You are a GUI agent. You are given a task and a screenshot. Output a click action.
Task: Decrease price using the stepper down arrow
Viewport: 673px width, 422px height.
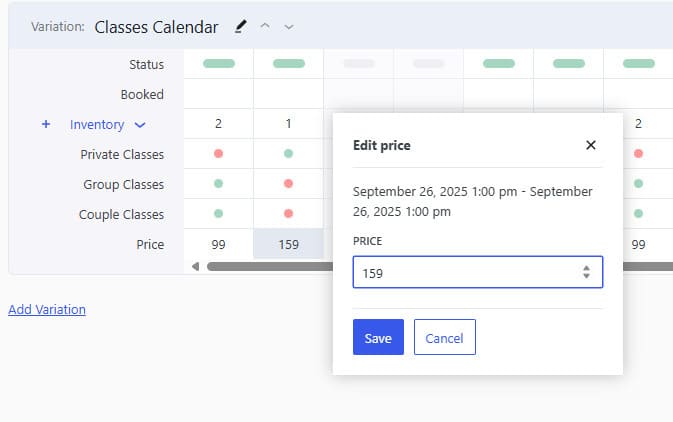586,276
